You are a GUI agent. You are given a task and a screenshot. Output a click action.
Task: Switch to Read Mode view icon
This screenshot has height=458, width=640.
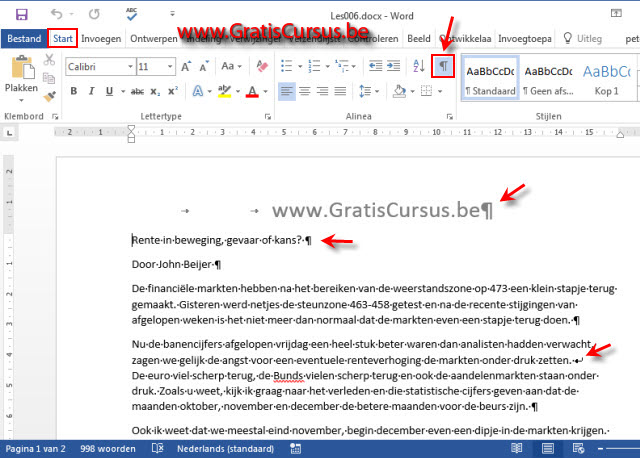coord(516,449)
